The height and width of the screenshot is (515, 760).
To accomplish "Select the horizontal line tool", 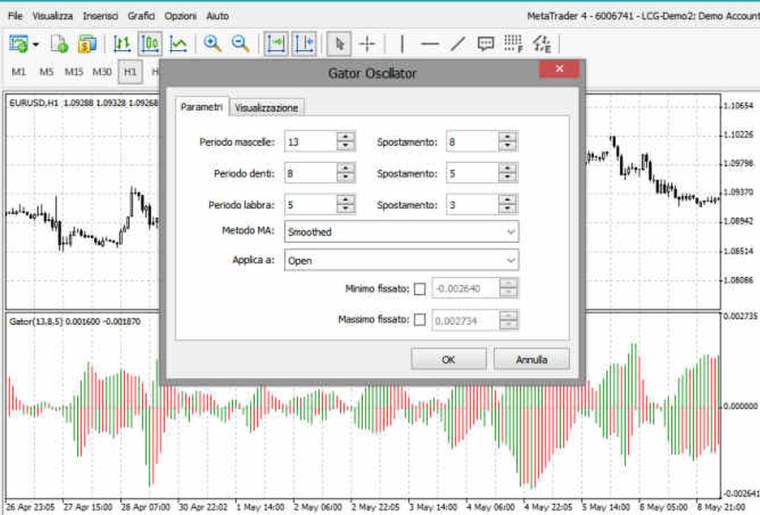I will click(430, 43).
